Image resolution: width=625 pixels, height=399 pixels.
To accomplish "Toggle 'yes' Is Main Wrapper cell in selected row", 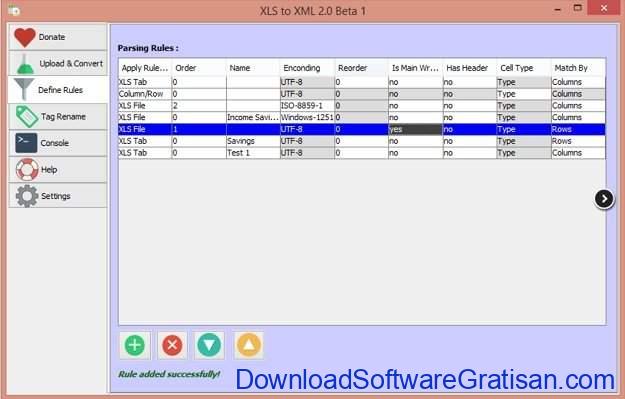I will pyautogui.click(x=415, y=129).
